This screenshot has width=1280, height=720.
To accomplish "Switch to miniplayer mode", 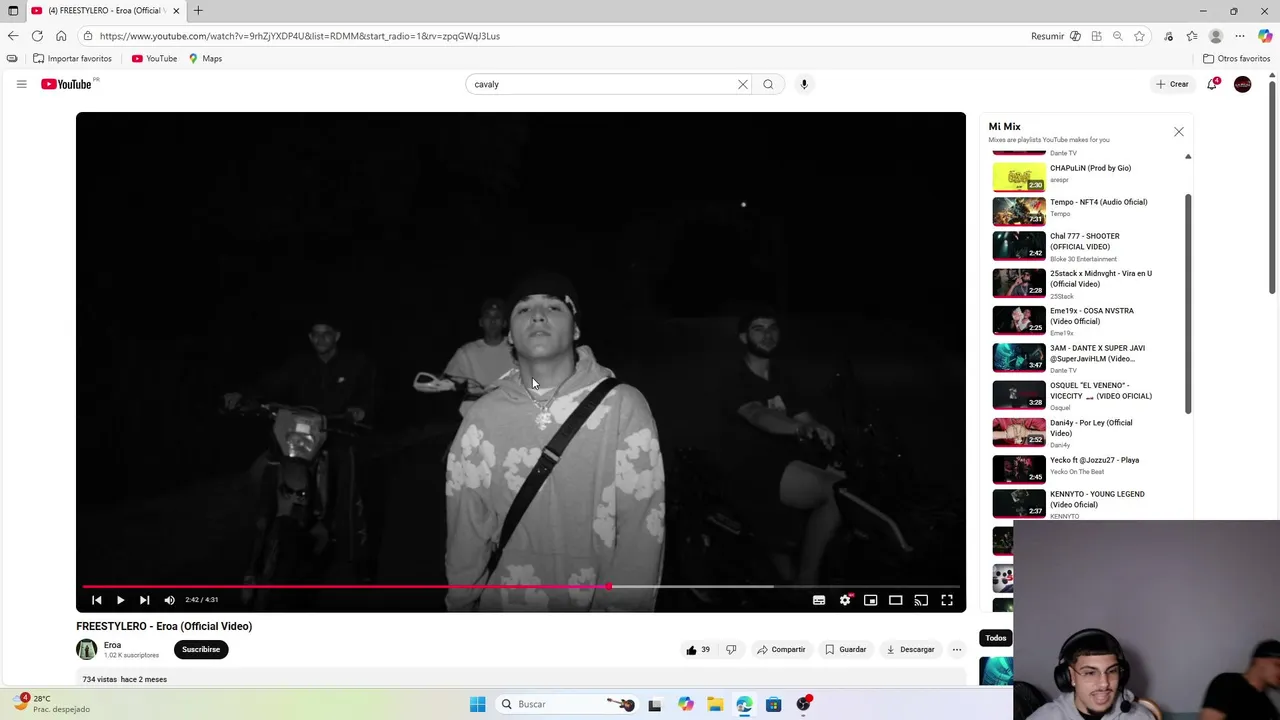I will coord(870,600).
